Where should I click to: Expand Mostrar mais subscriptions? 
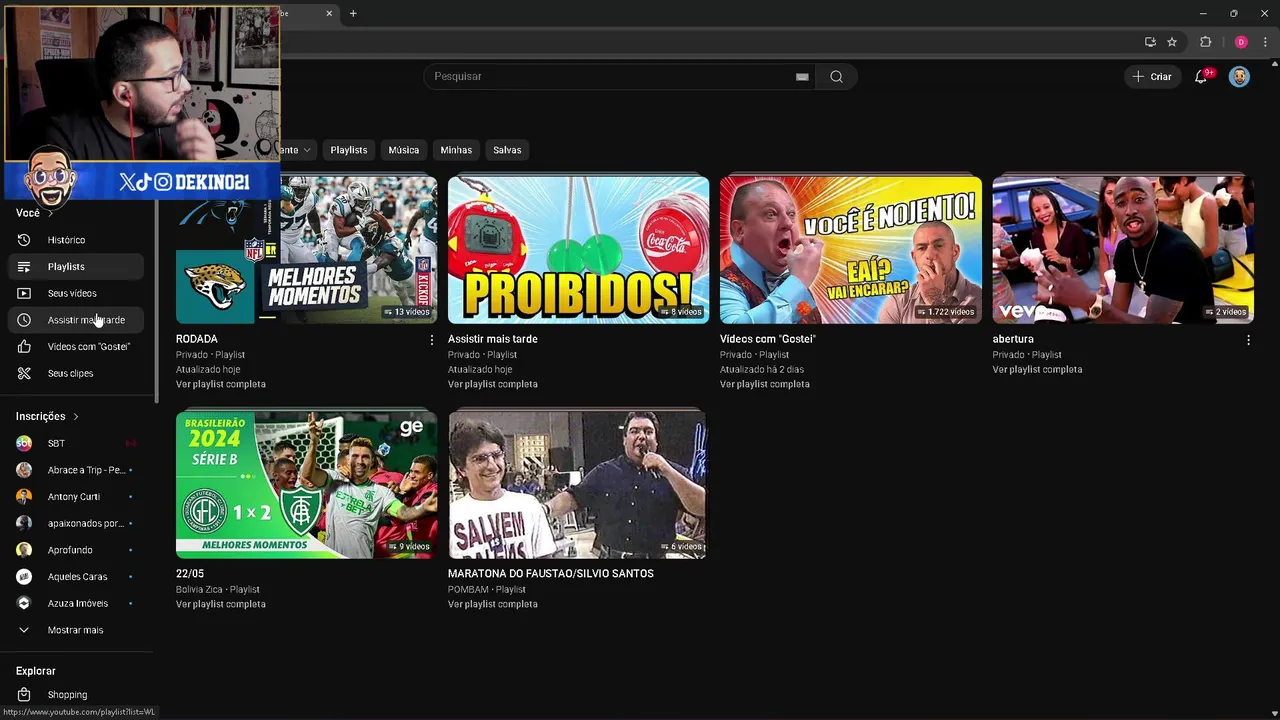click(75, 630)
